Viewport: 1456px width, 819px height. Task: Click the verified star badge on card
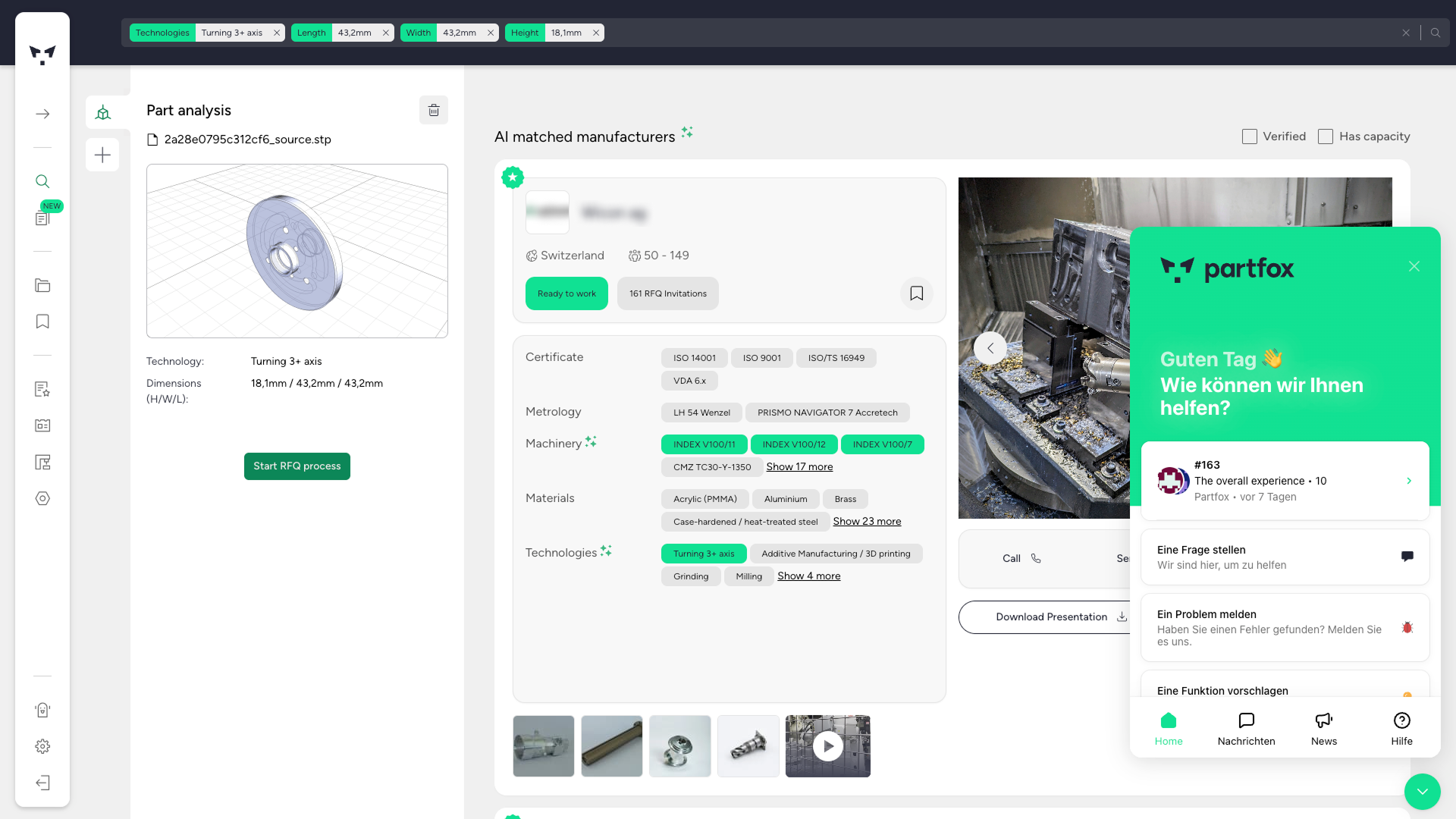[513, 177]
